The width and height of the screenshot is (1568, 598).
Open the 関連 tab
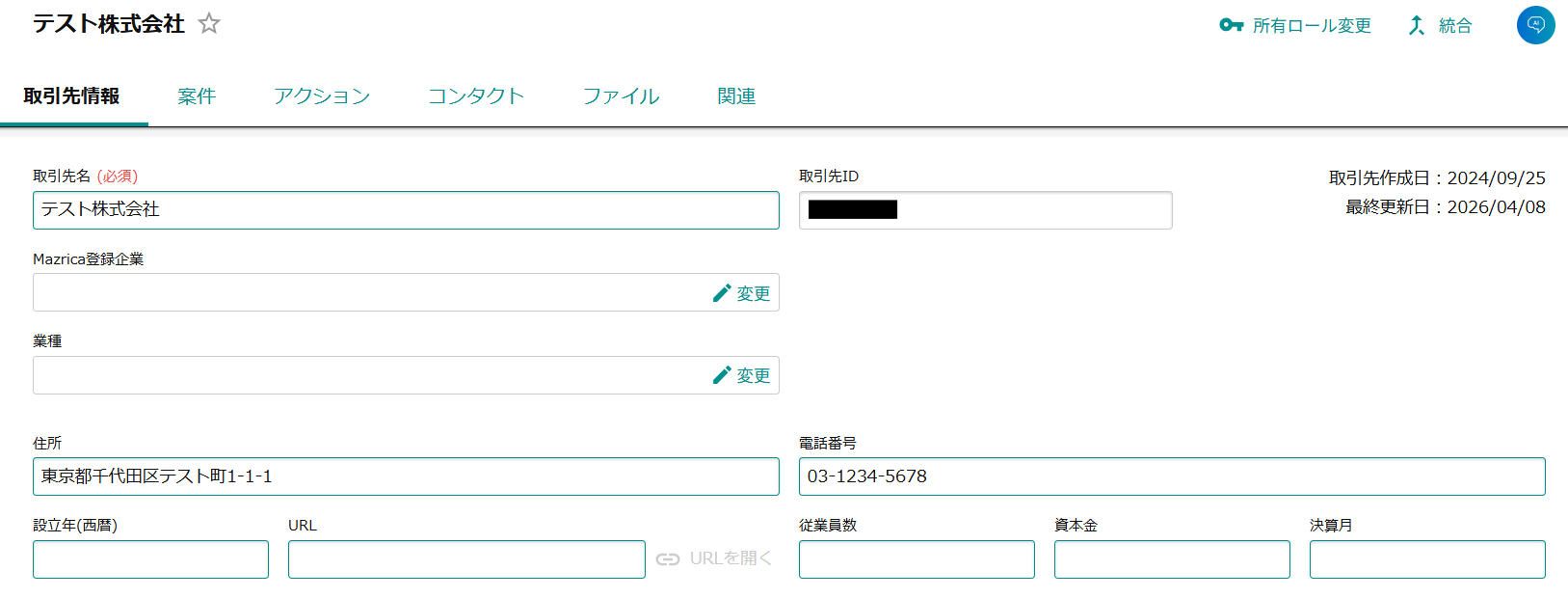point(736,96)
